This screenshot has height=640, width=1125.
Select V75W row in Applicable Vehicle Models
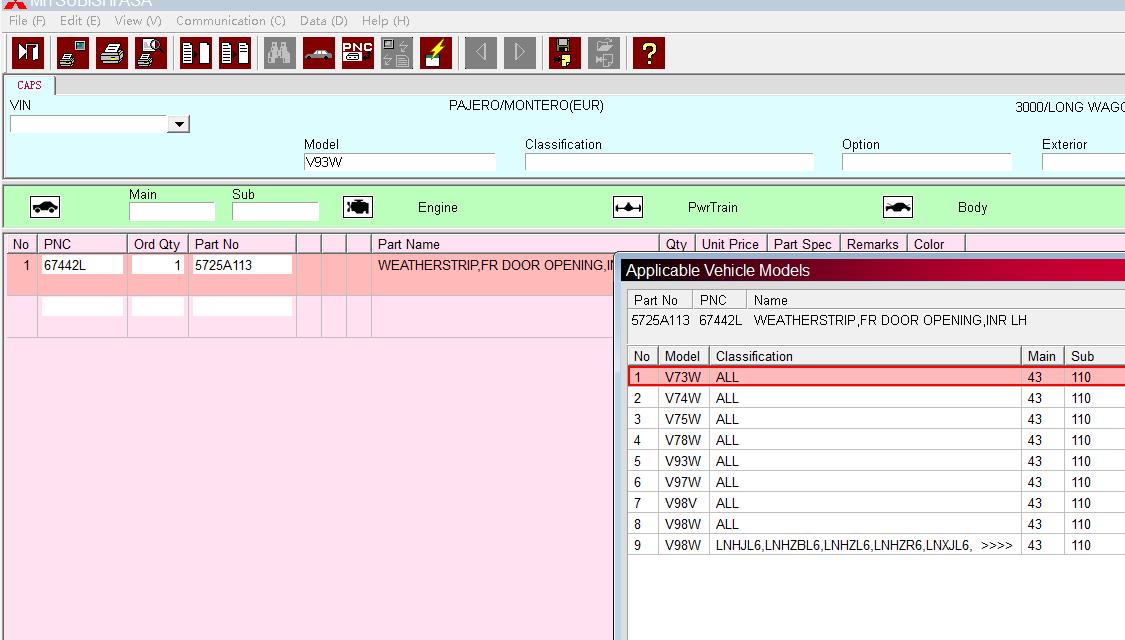click(876, 418)
